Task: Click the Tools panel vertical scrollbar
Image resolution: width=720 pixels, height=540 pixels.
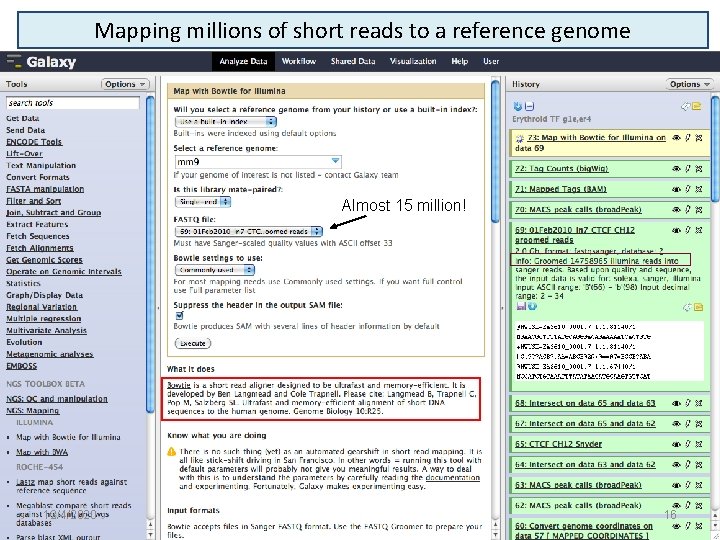Action: point(150,253)
